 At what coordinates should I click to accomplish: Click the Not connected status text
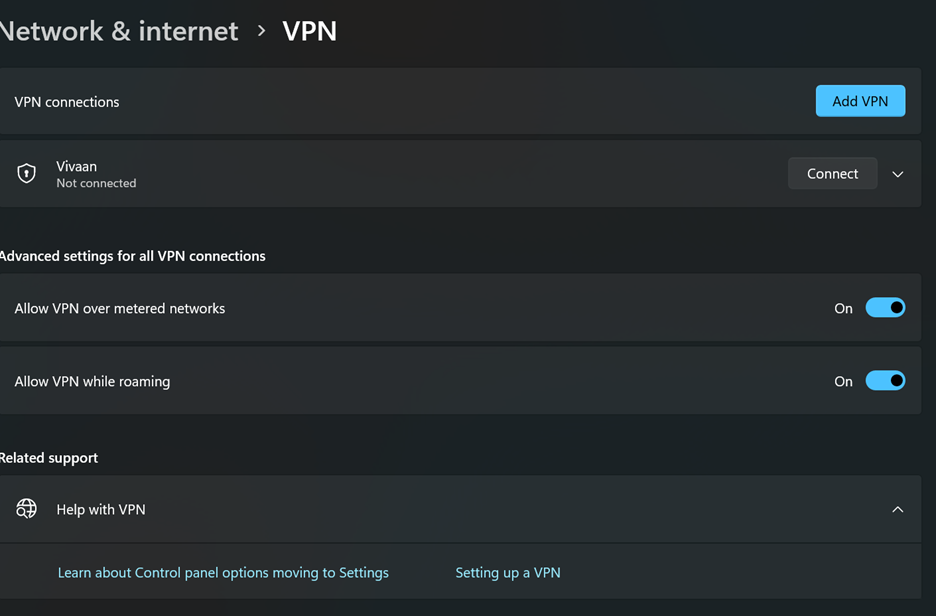96,183
